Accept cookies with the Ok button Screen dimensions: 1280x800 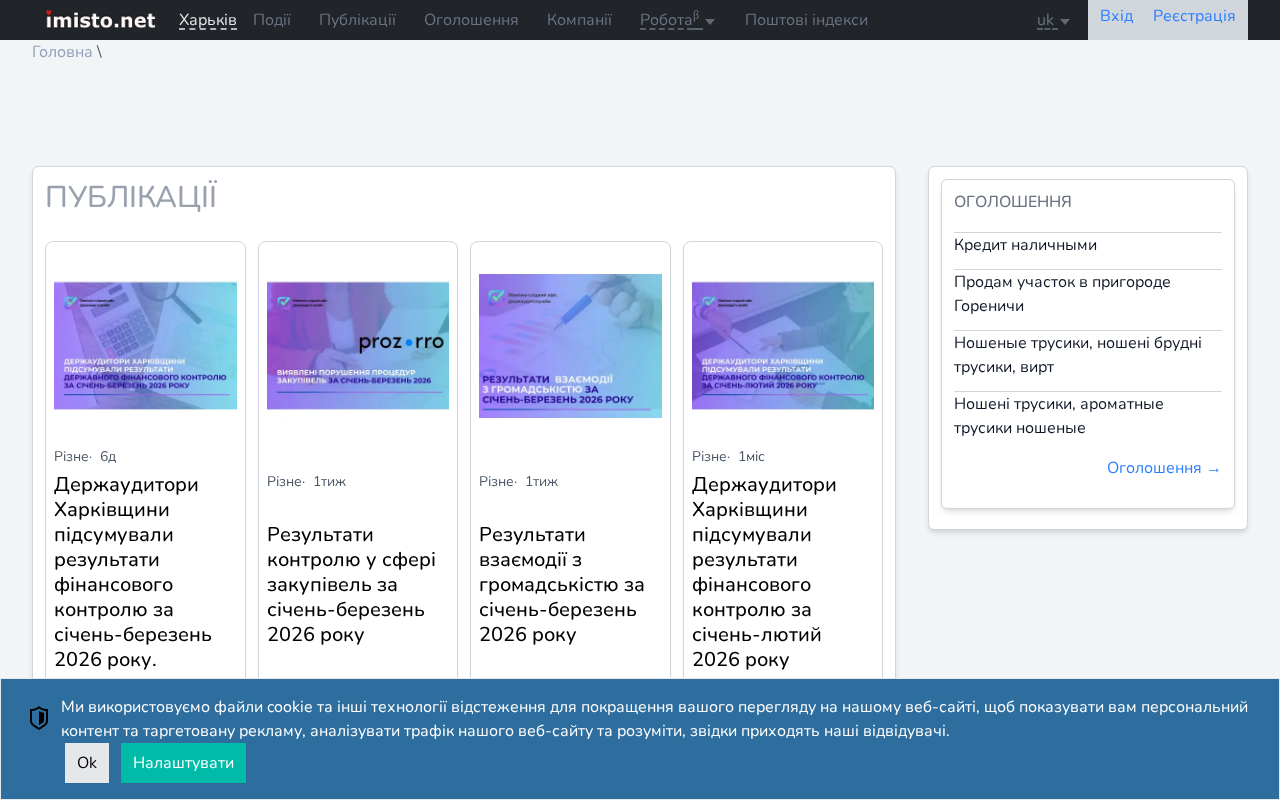[x=87, y=763]
